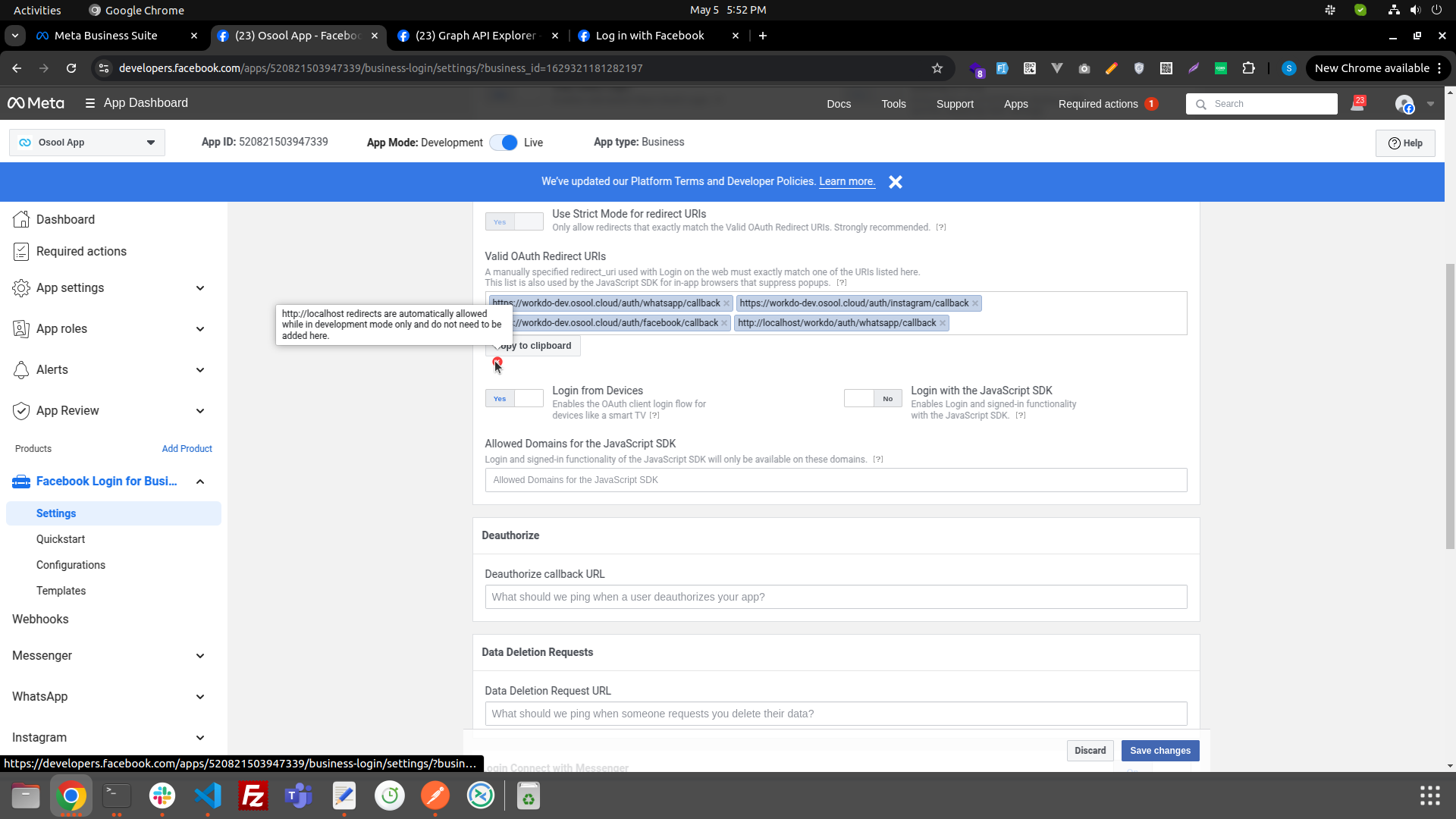Open Quickstart in sidebar menu
The width and height of the screenshot is (1456, 819).
(x=61, y=539)
